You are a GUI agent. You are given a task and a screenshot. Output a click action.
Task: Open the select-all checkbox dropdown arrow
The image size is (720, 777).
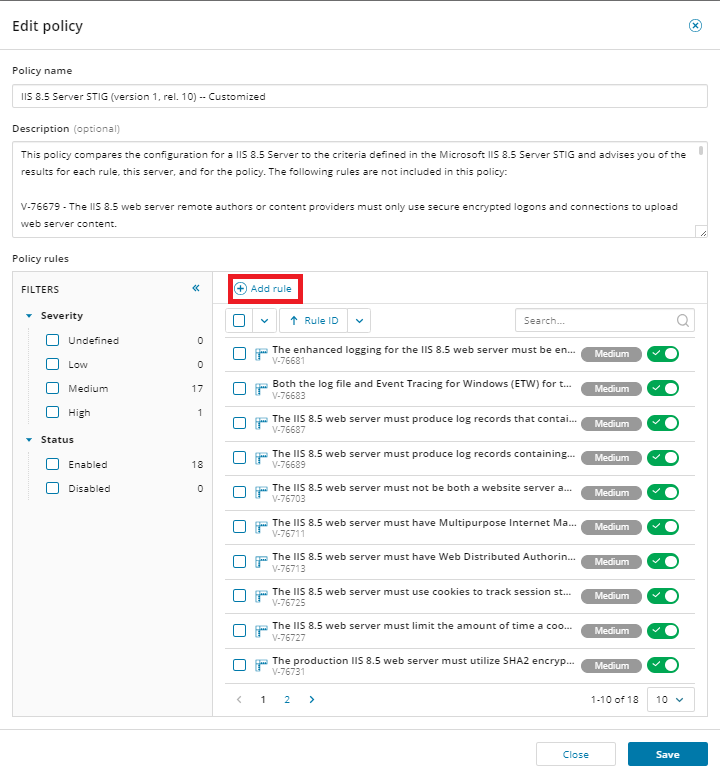[x=264, y=321]
